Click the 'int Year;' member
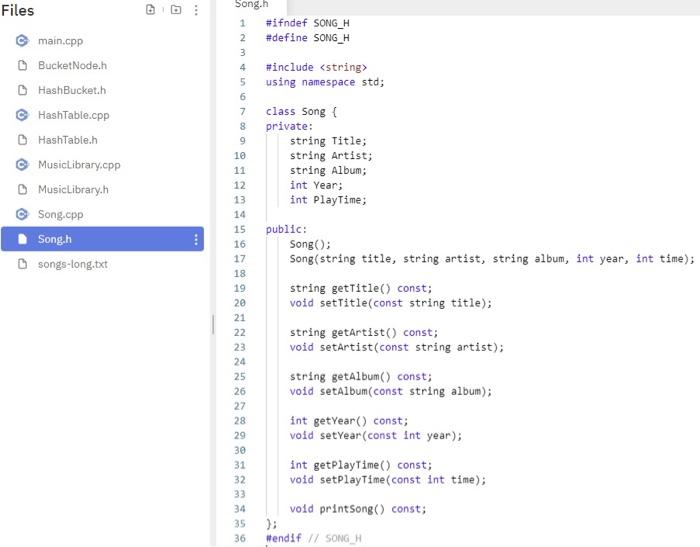The height and width of the screenshot is (547, 700). coord(316,185)
